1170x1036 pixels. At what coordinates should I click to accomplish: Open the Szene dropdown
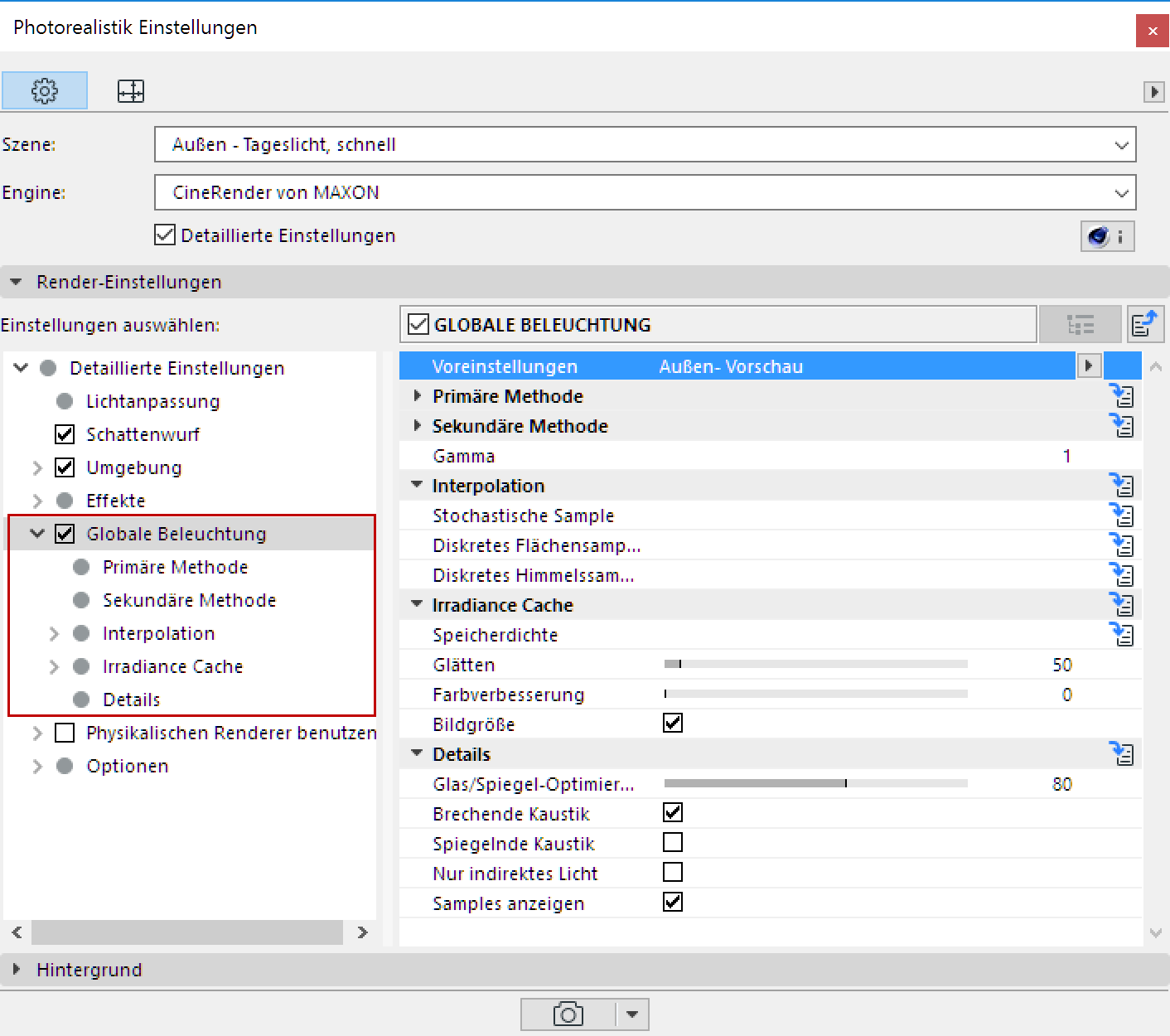pos(645,144)
